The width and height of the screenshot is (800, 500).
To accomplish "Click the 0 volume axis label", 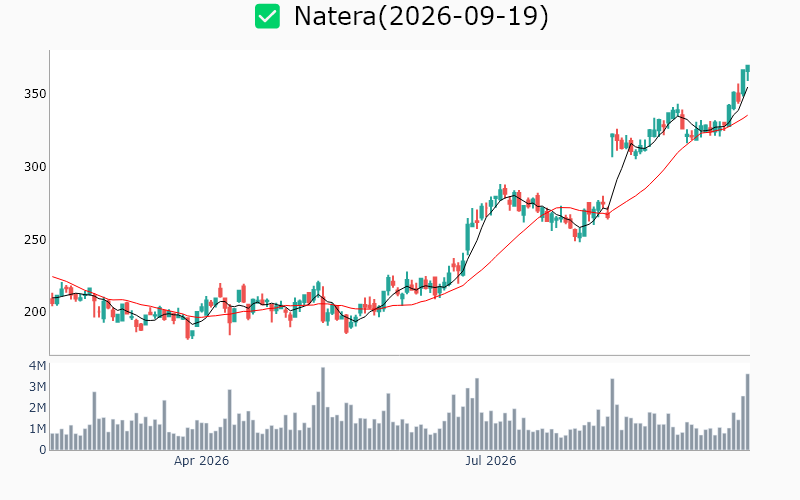I will (42, 449).
